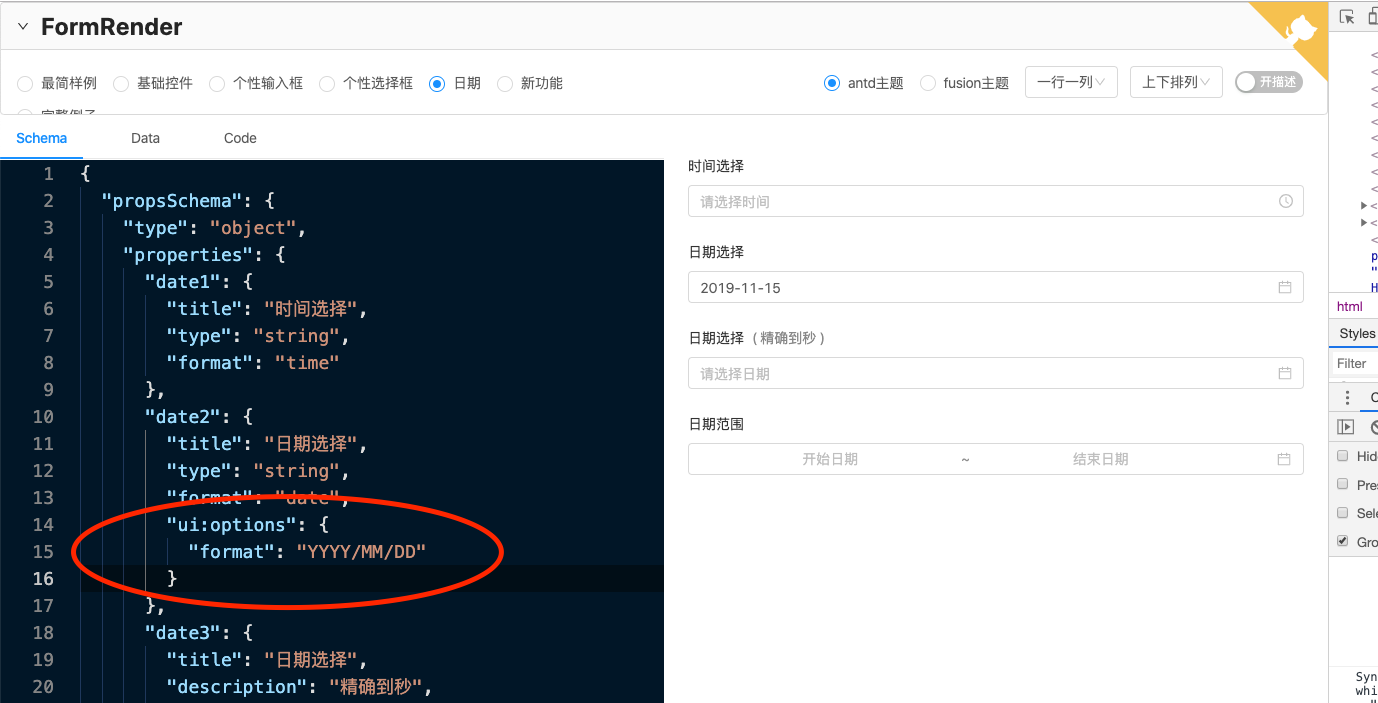Switch to the Schema tab
Viewport: 1378px width, 703px height.
(x=42, y=138)
